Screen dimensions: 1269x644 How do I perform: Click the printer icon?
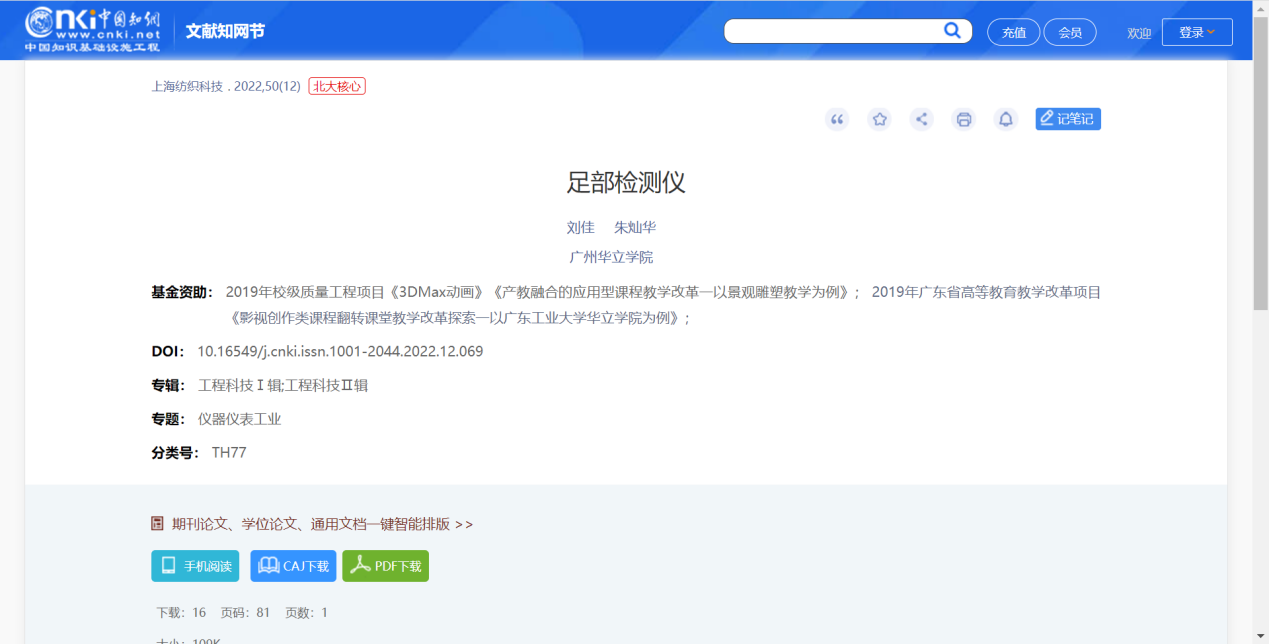[x=964, y=120]
